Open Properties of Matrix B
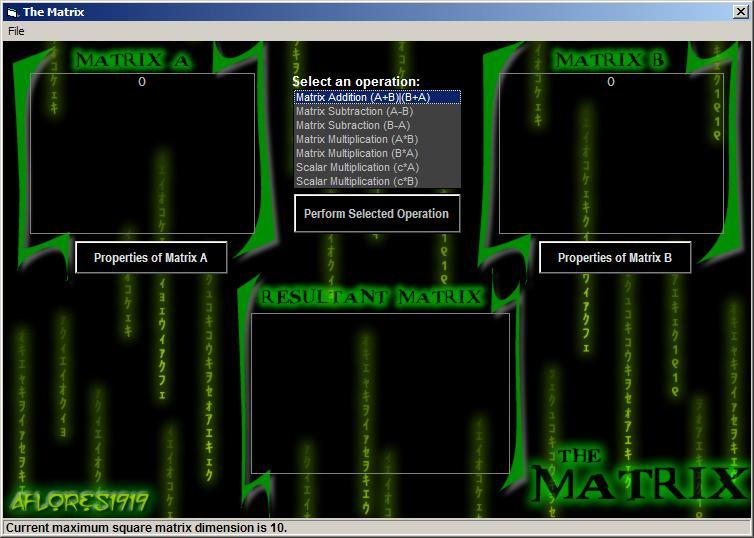Viewport: 754px width, 538px height. (615, 258)
